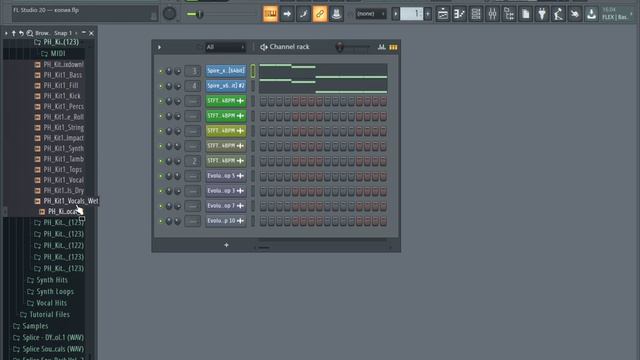Expand the Vocal Hits folder
Screen dimensions: 640x360
click(47, 303)
